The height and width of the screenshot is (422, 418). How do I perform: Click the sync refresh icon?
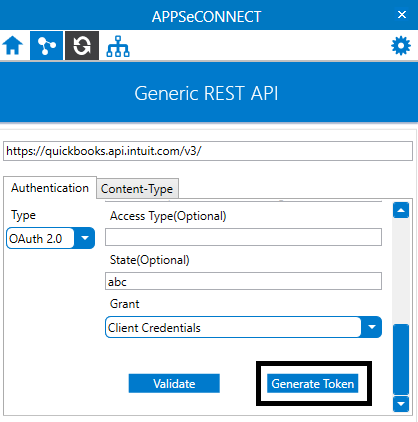[82, 46]
